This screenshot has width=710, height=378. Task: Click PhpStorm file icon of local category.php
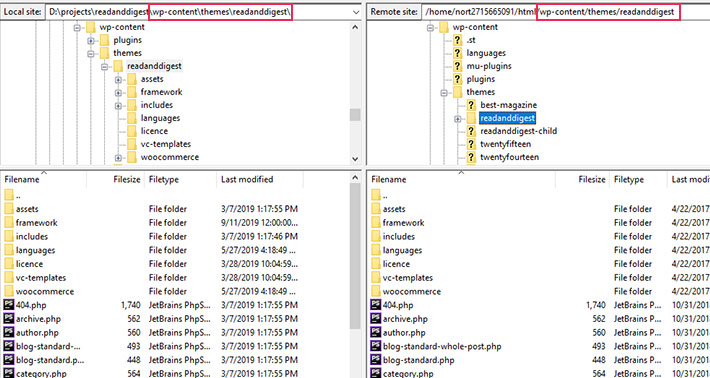(x=9, y=373)
